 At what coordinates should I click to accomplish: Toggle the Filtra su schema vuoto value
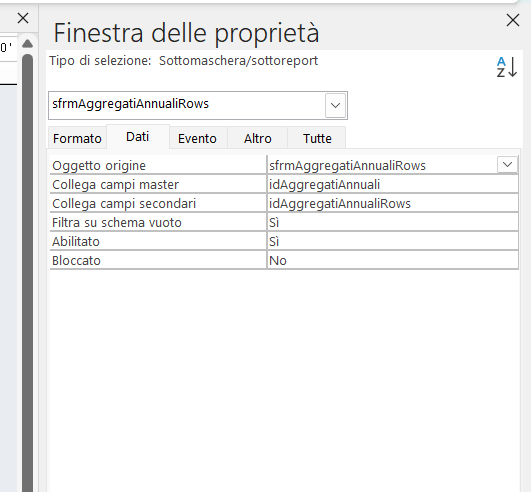[x=392, y=222]
